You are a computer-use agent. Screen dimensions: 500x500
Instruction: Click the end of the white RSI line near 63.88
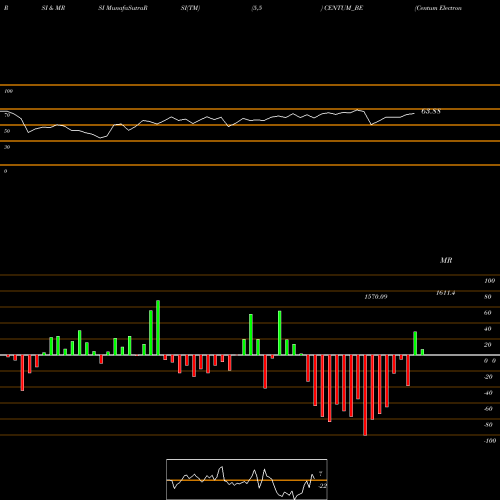coord(414,113)
